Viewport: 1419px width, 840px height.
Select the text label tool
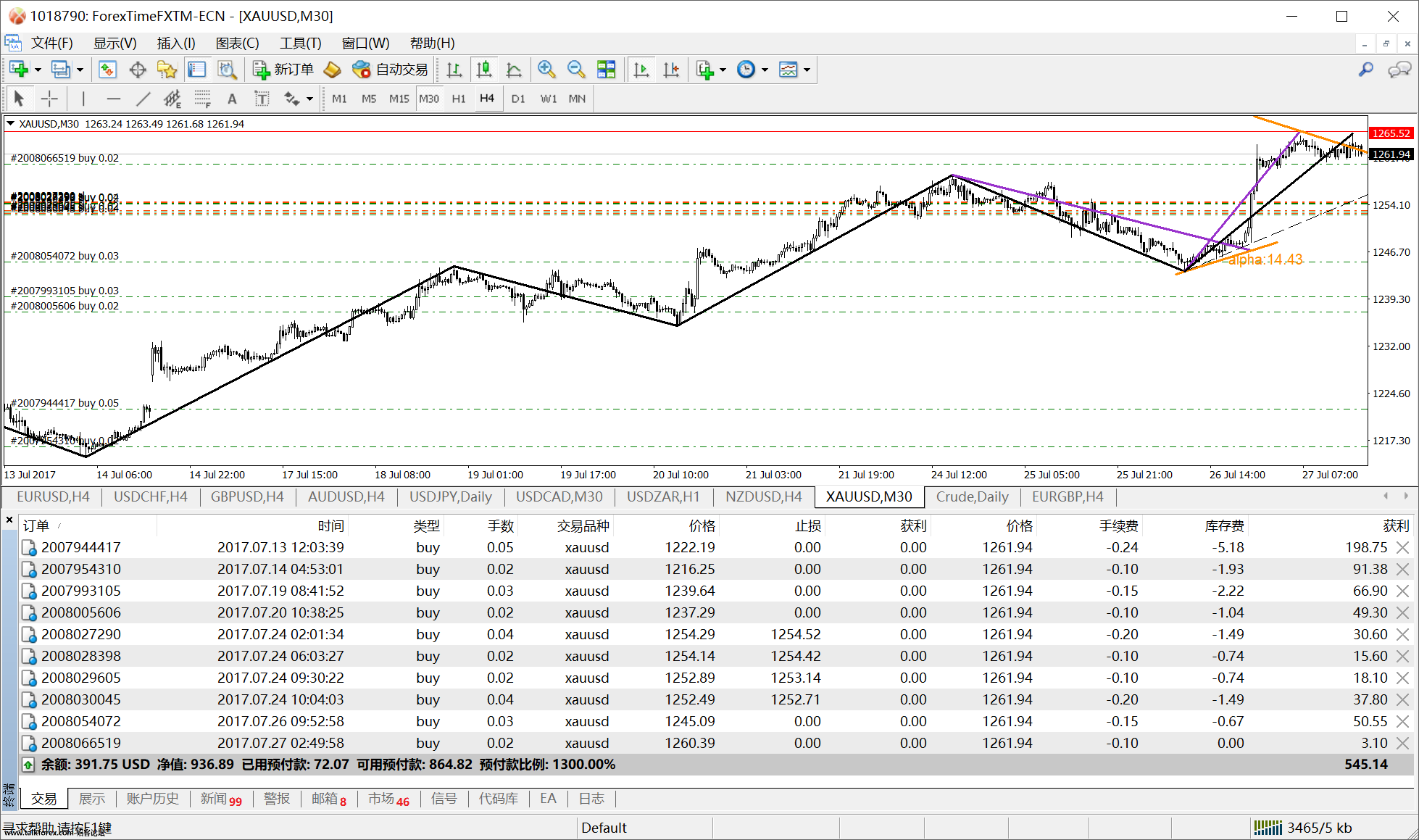(262, 99)
